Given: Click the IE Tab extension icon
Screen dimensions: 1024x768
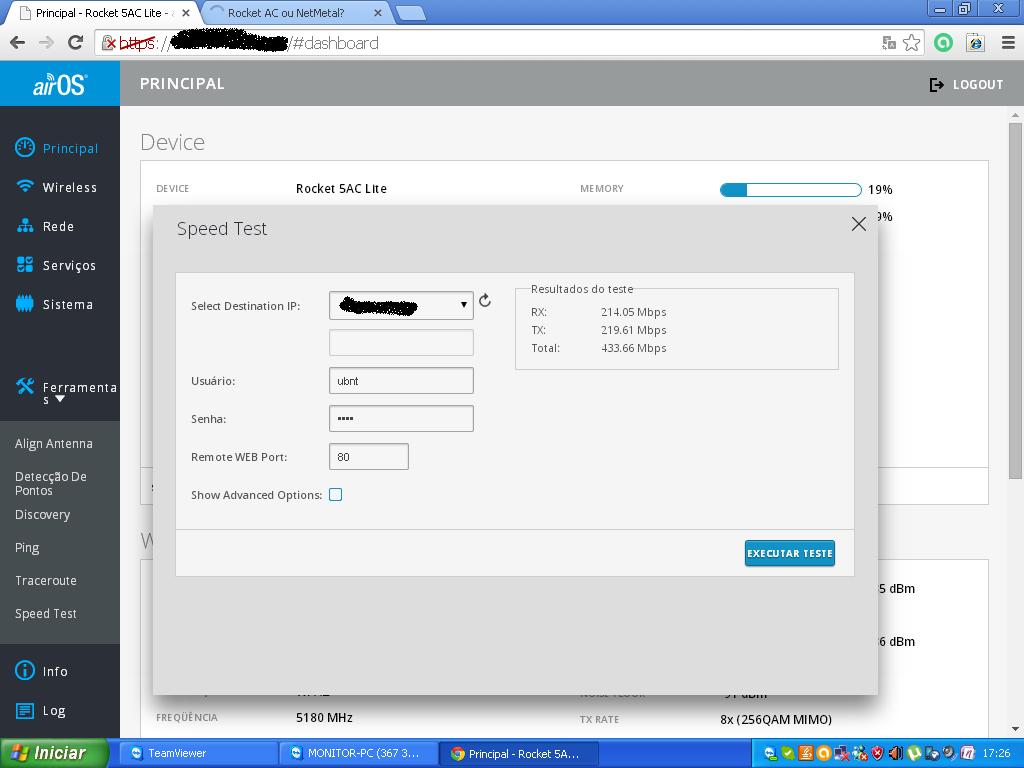Looking at the screenshot, I should point(975,43).
